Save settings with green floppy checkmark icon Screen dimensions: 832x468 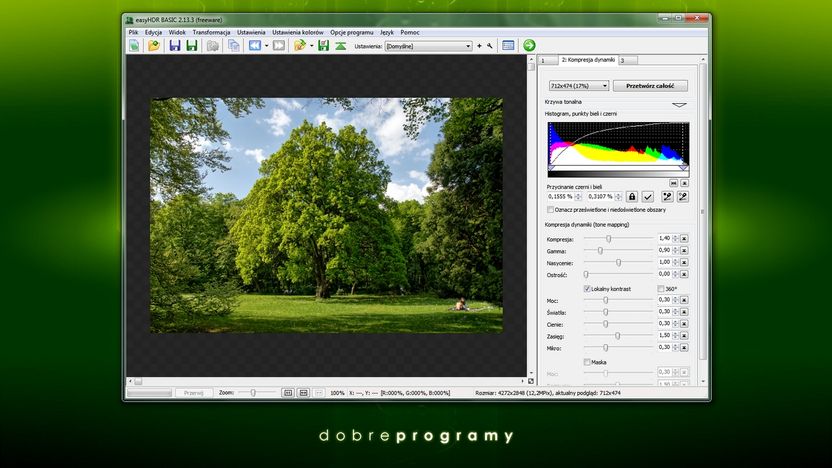(323, 46)
